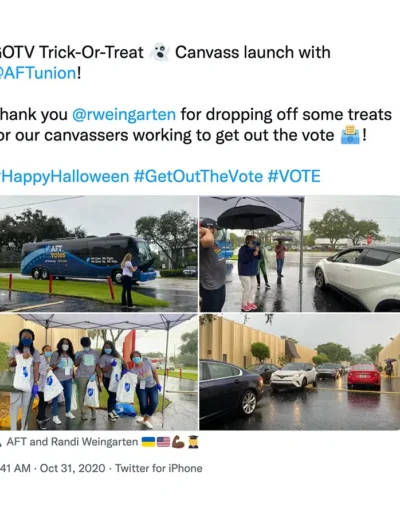Open the #GetOutTheVote hashtag
The width and height of the screenshot is (400, 516).
tap(198, 176)
